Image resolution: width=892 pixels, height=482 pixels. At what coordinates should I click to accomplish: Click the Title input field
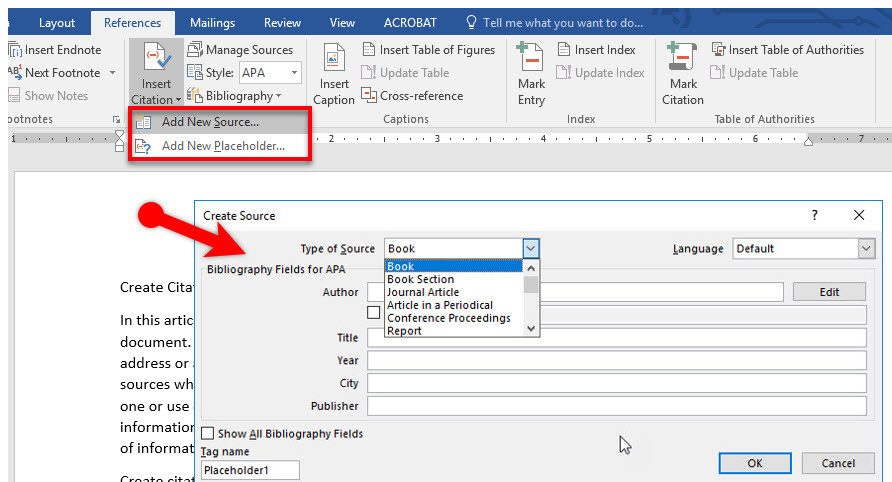point(617,338)
